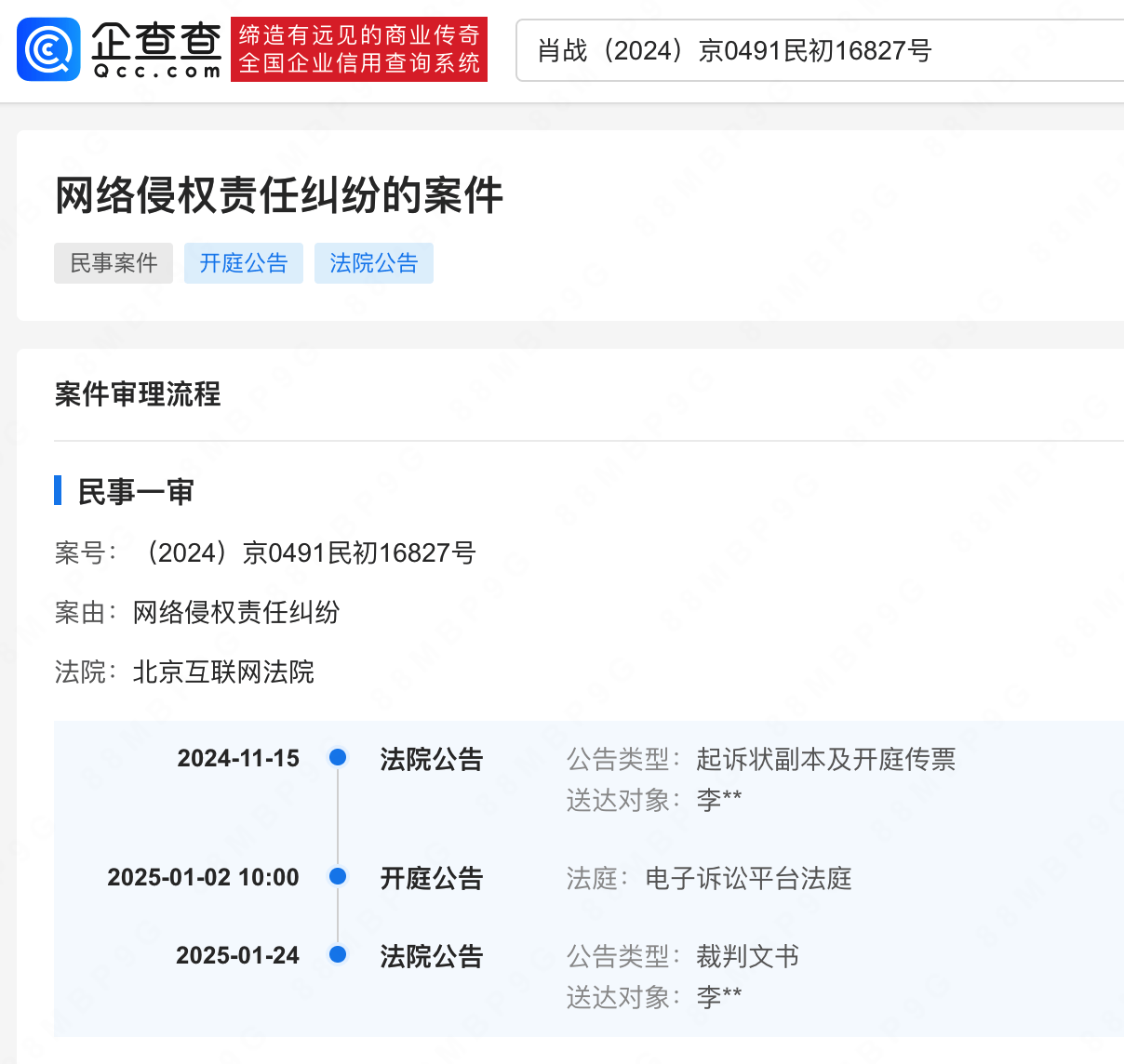
Task: Select the gray 民事案件 tag
Action: point(114,263)
